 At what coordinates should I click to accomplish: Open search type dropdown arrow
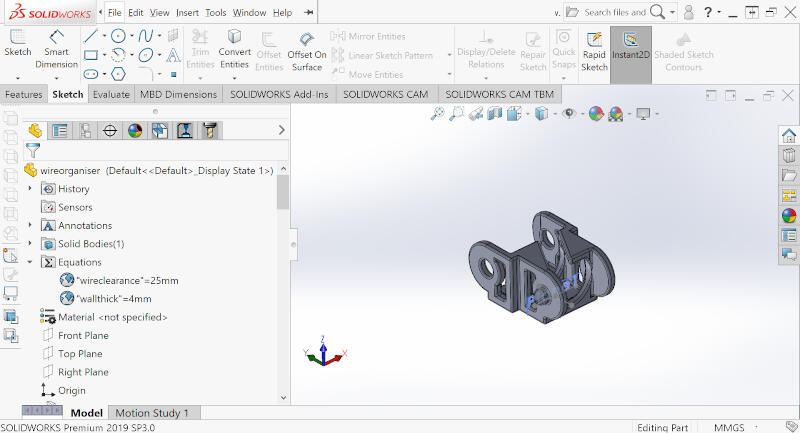click(x=672, y=12)
